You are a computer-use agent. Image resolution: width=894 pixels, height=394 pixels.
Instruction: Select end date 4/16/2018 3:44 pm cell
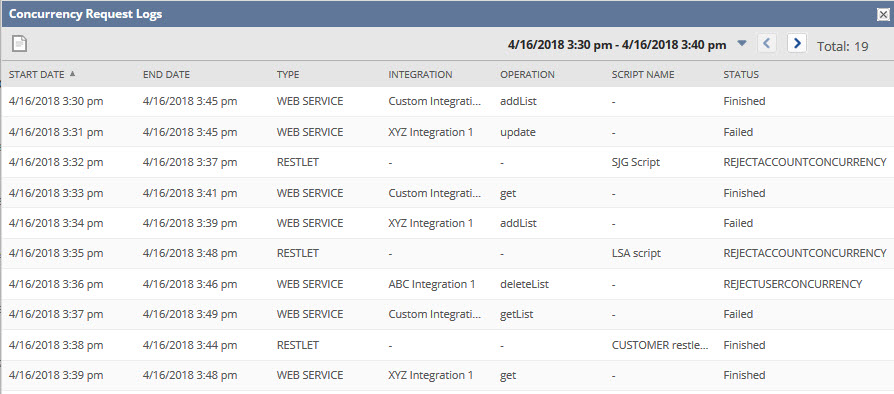(x=190, y=345)
